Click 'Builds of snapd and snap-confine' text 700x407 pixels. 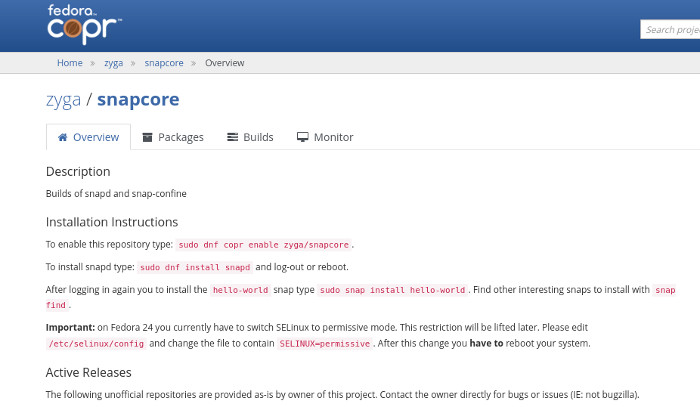click(x=116, y=194)
